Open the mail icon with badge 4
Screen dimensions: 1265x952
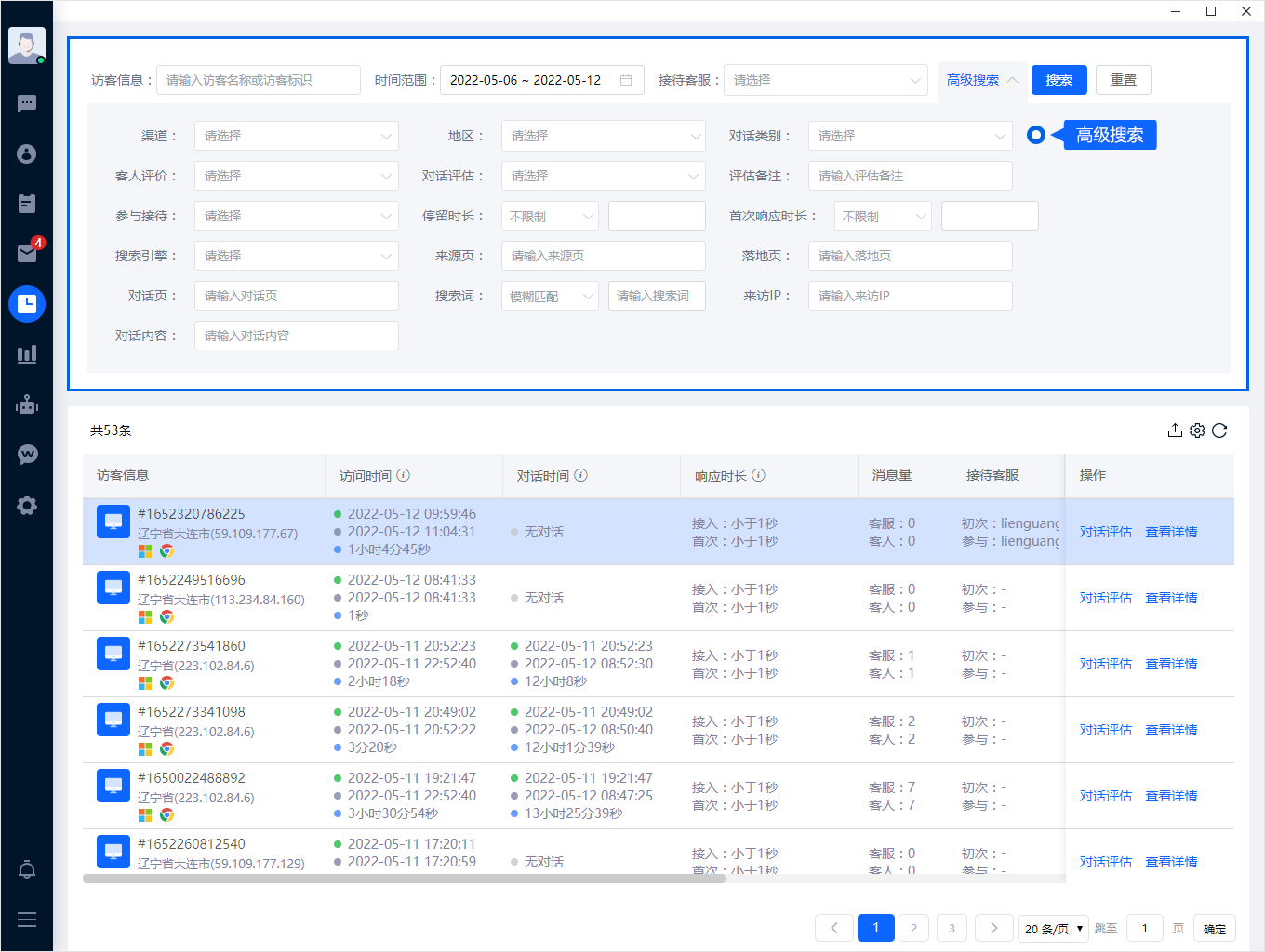point(27,253)
